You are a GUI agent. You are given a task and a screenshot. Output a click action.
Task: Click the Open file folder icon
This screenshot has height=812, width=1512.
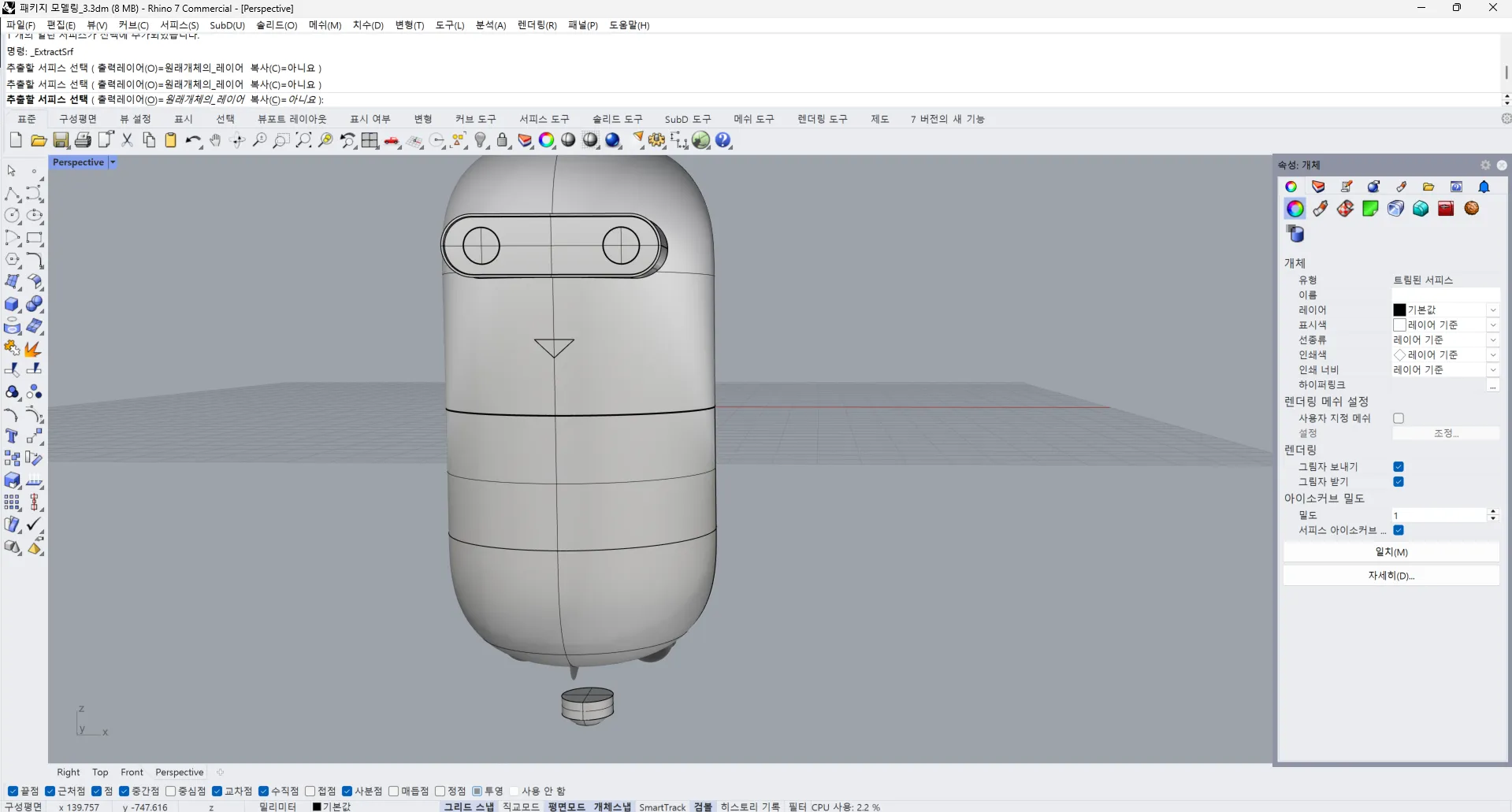pyautogui.click(x=39, y=140)
